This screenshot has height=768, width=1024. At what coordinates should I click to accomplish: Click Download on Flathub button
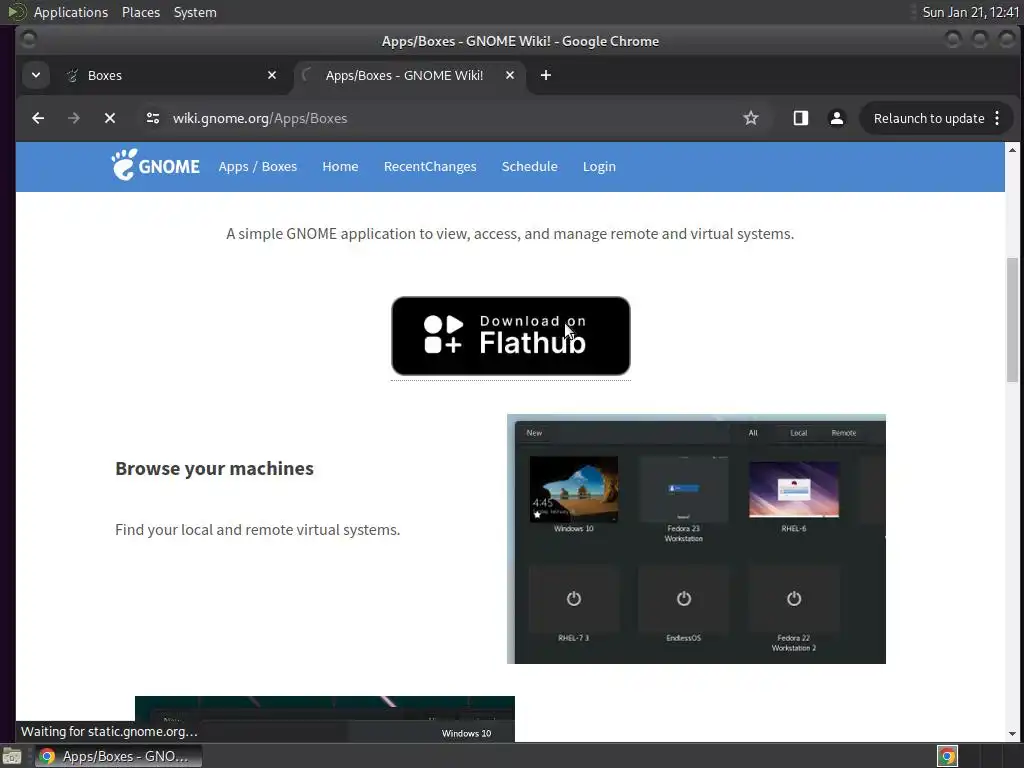[x=511, y=336]
